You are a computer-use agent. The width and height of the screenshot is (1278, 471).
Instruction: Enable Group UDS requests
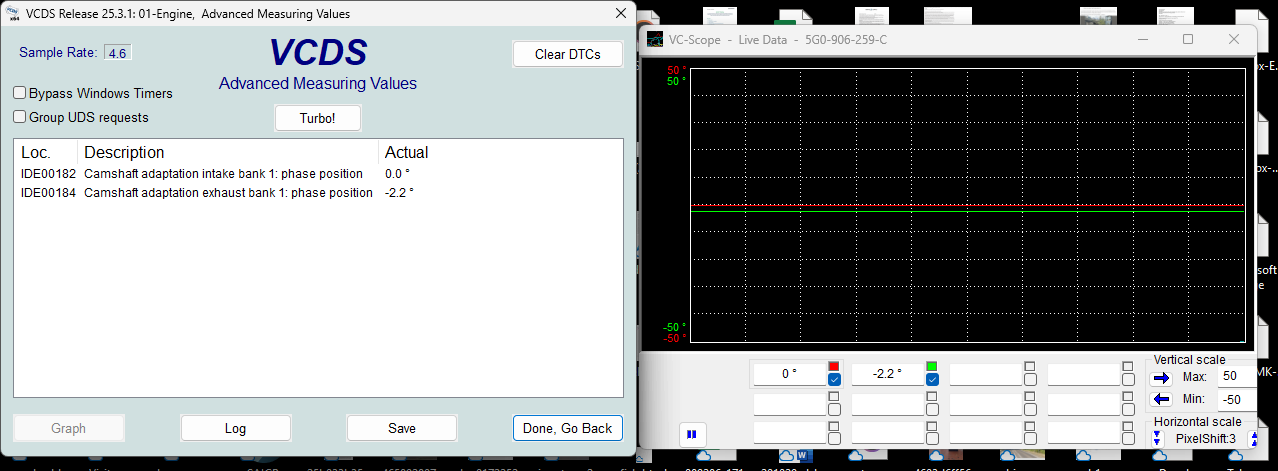(x=20, y=117)
